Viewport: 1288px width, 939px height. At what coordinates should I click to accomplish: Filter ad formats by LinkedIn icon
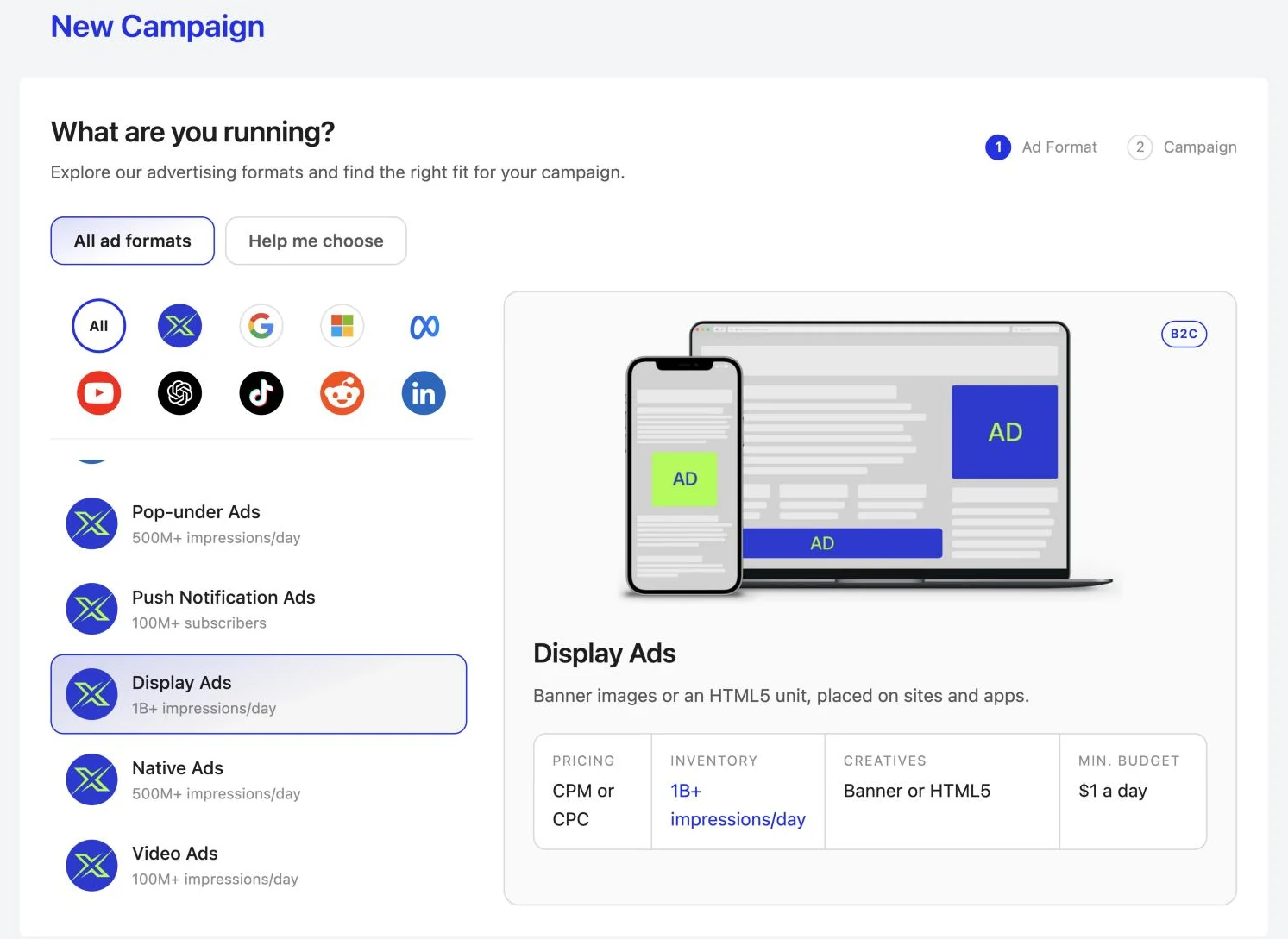point(424,393)
